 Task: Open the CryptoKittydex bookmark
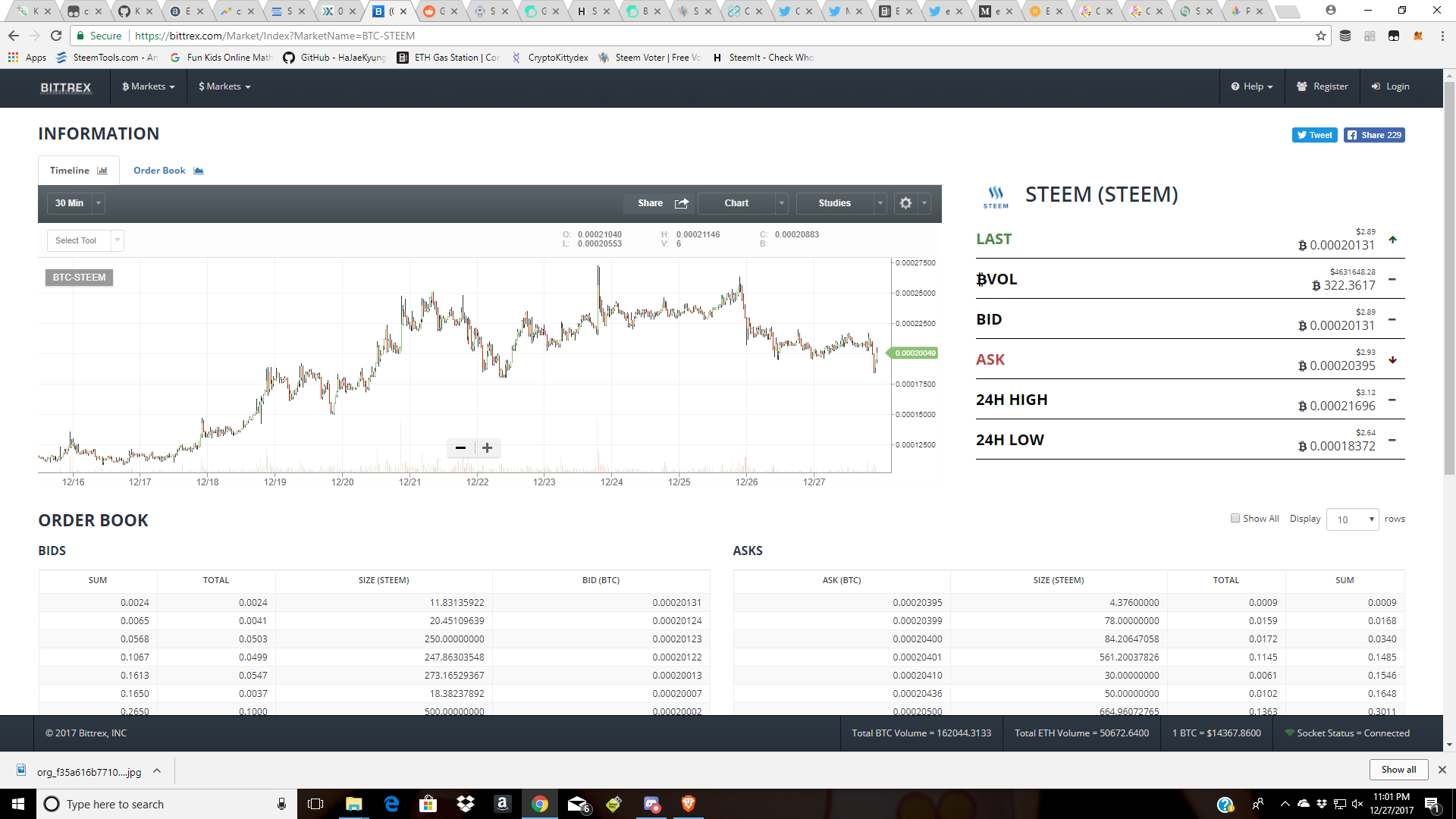pyautogui.click(x=550, y=58)
